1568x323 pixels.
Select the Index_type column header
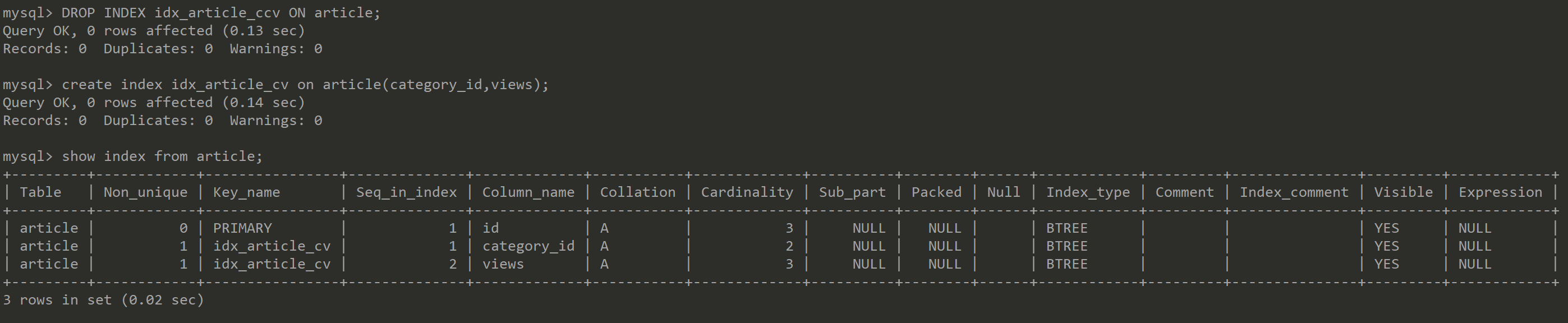[x=1088, y=192]
